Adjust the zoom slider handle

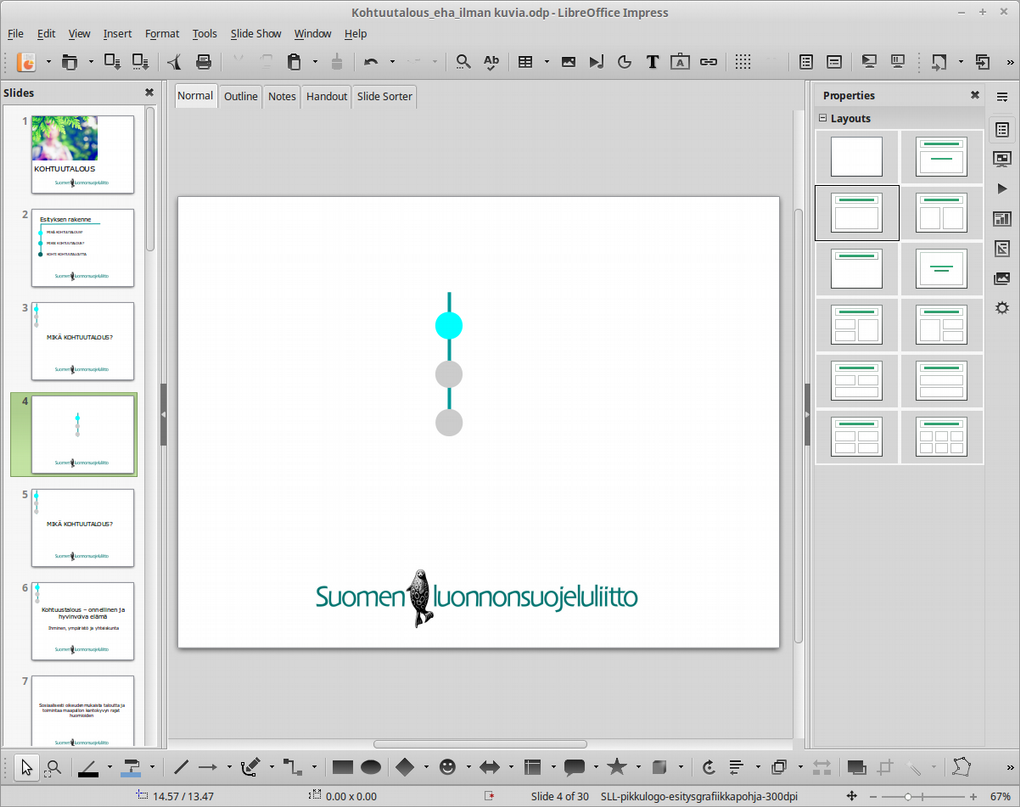tap(907, 797)
